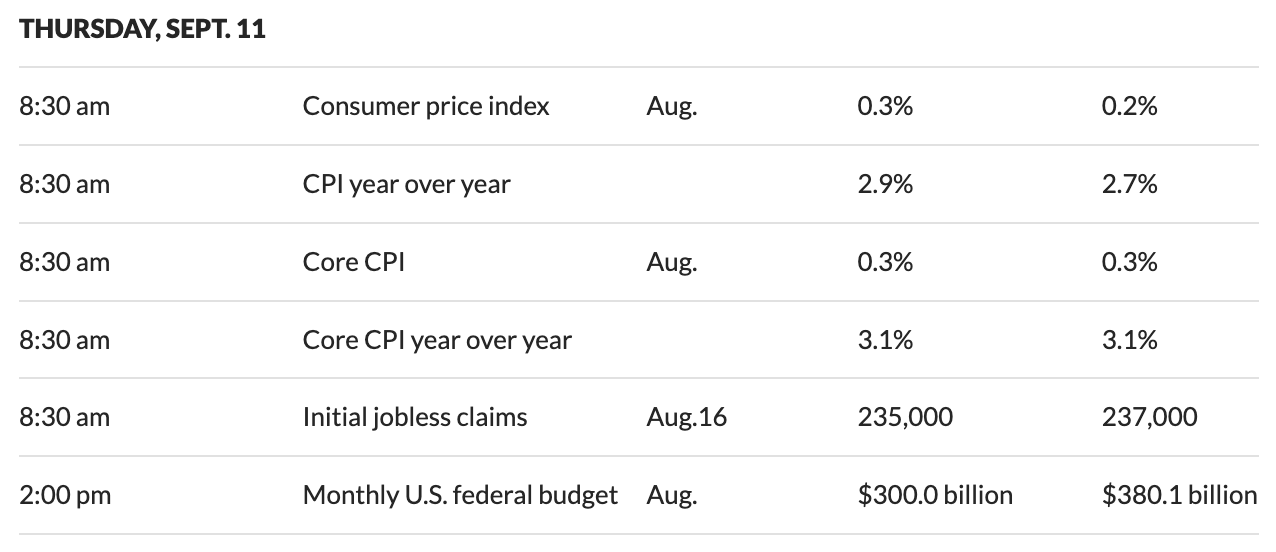This screenshot has height=552, width=1276.
Task: Click the 8:30 am time for Initial jobless claims
Action: coord(65,416)
